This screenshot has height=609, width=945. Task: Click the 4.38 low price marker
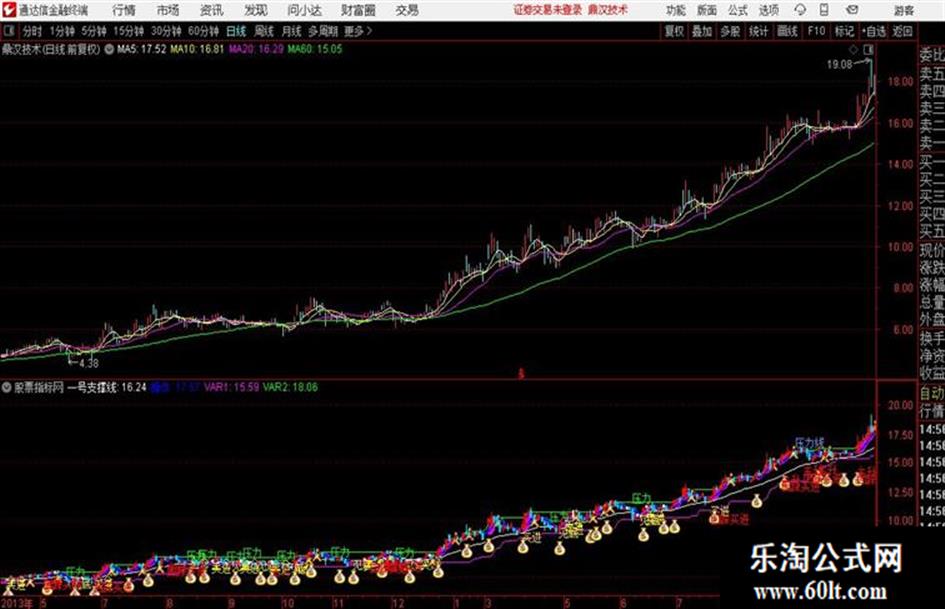(89, 363)
